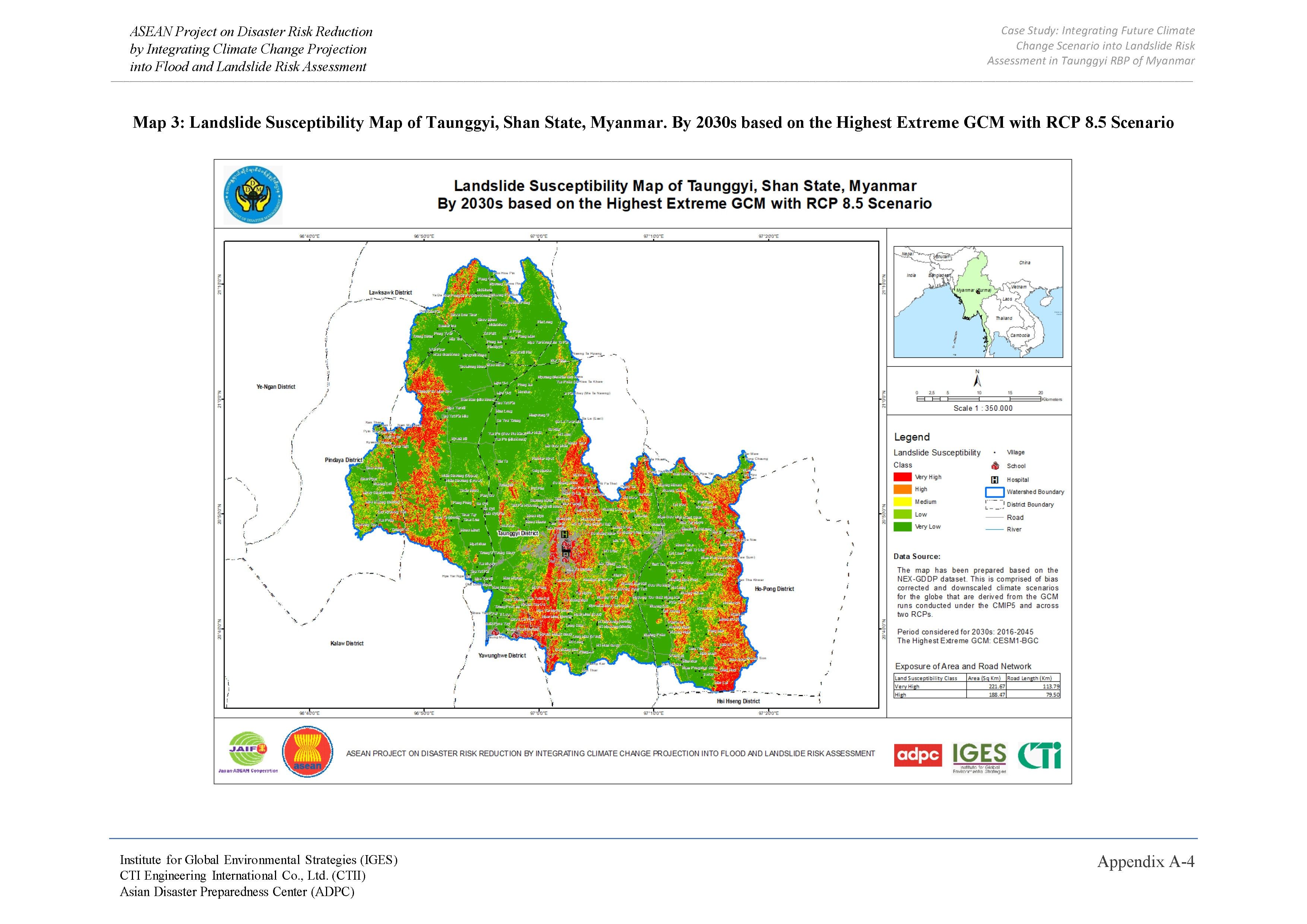The image size is (1307, 924).
Task: Click the green CTi logo
Action: tap(1039, 756)
